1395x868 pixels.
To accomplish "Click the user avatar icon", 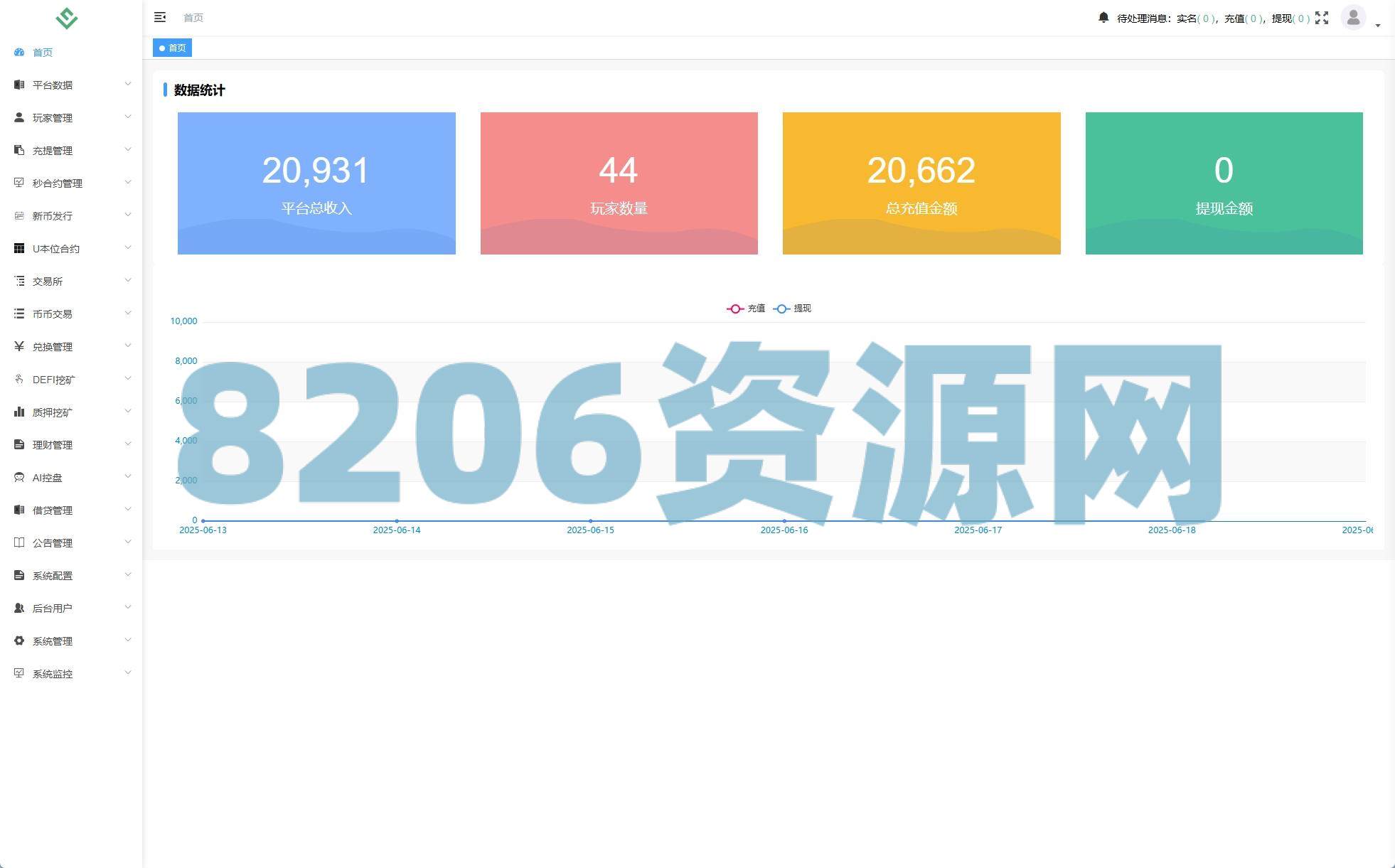I will point(1353,18).
